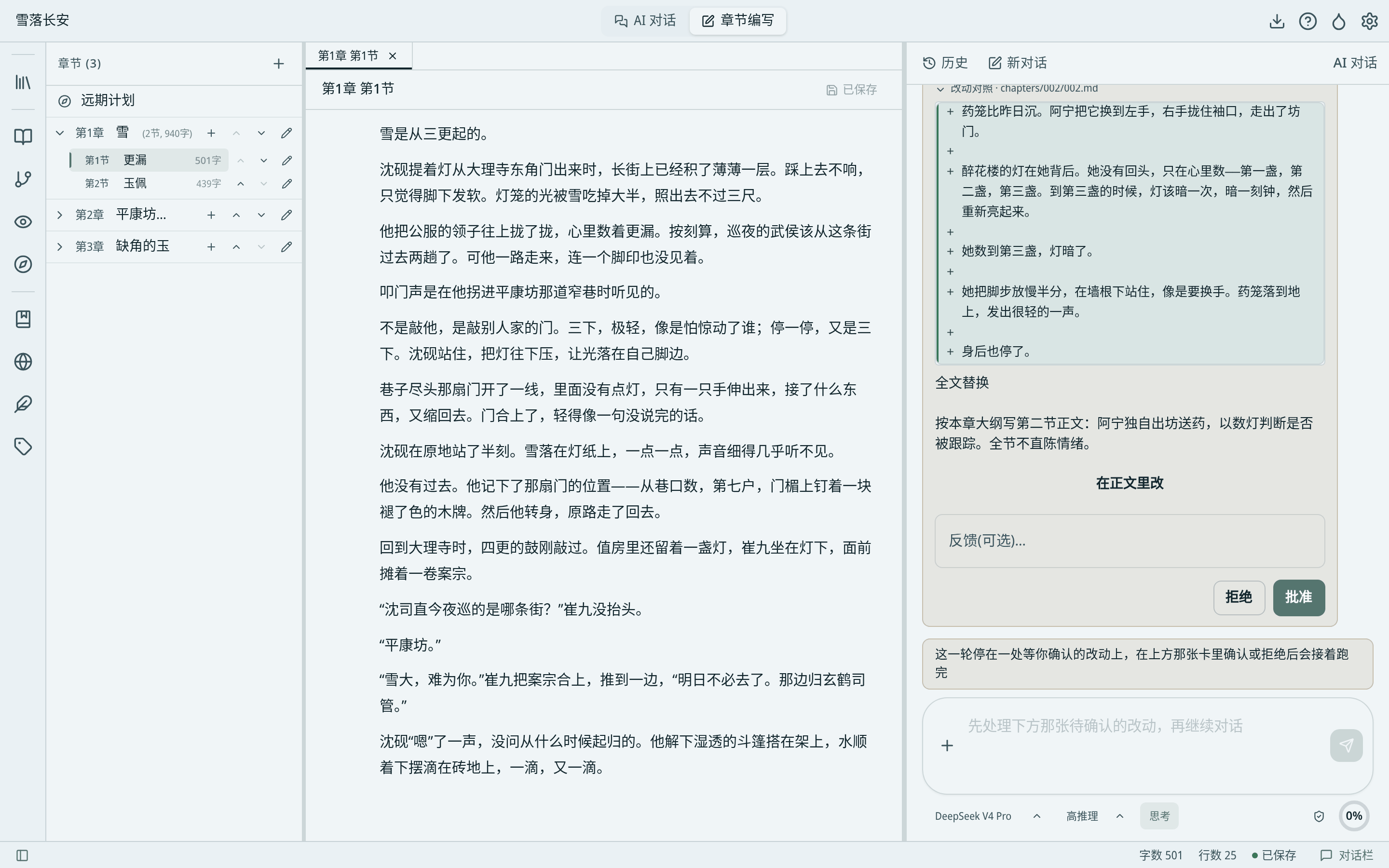Open the open-book sidebar icon

click(23, 136)
